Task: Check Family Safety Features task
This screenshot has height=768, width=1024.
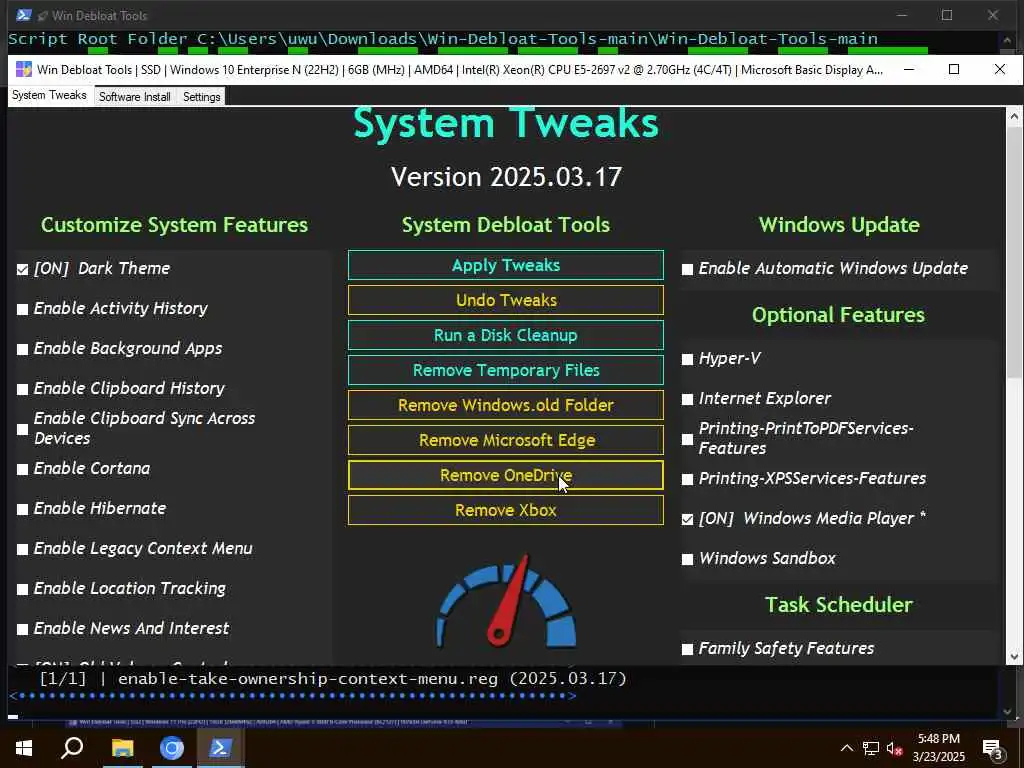Action: click(687, 649)
